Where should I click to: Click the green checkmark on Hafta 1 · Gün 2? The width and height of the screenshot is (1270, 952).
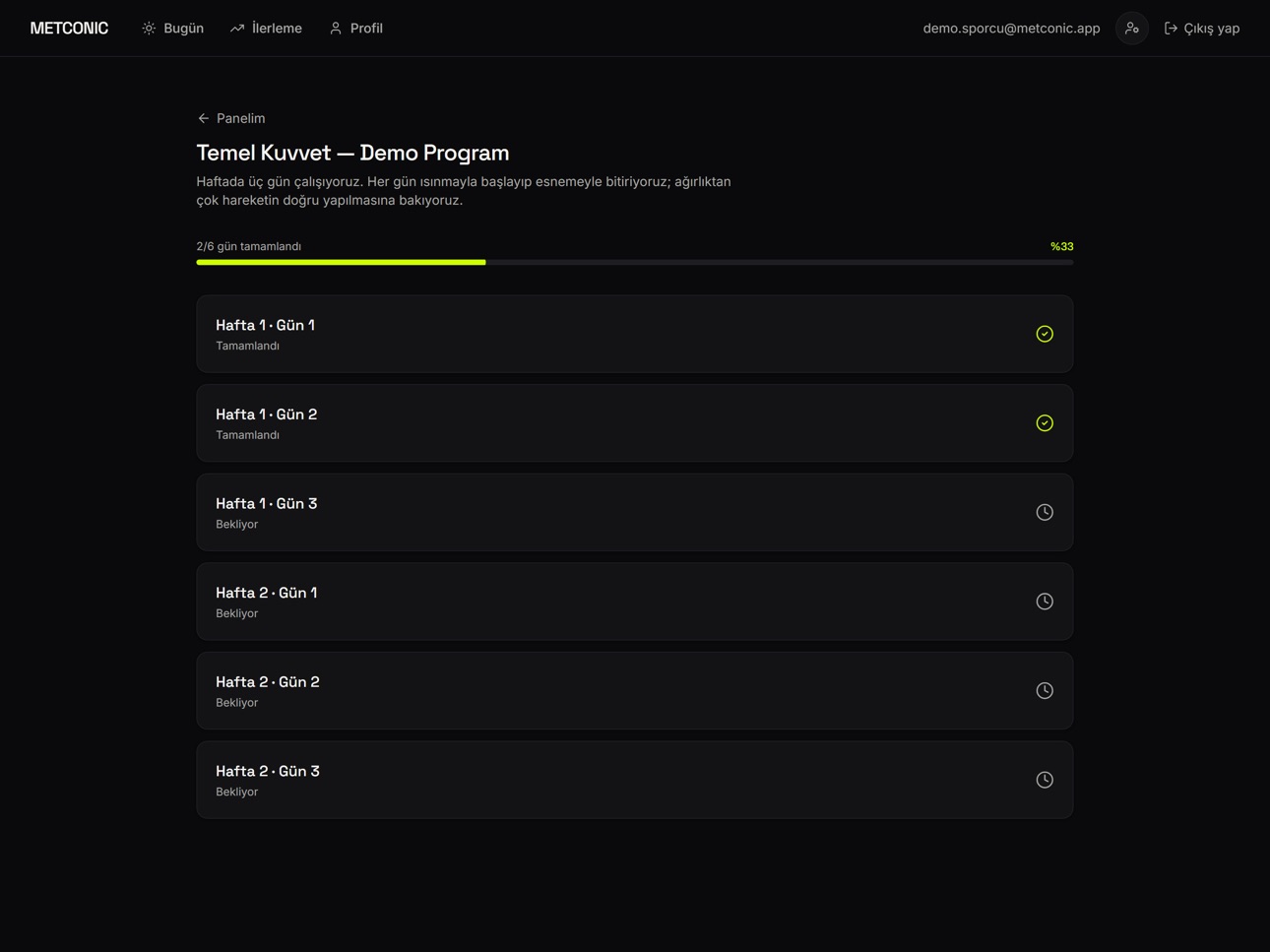pos(1045,423)
